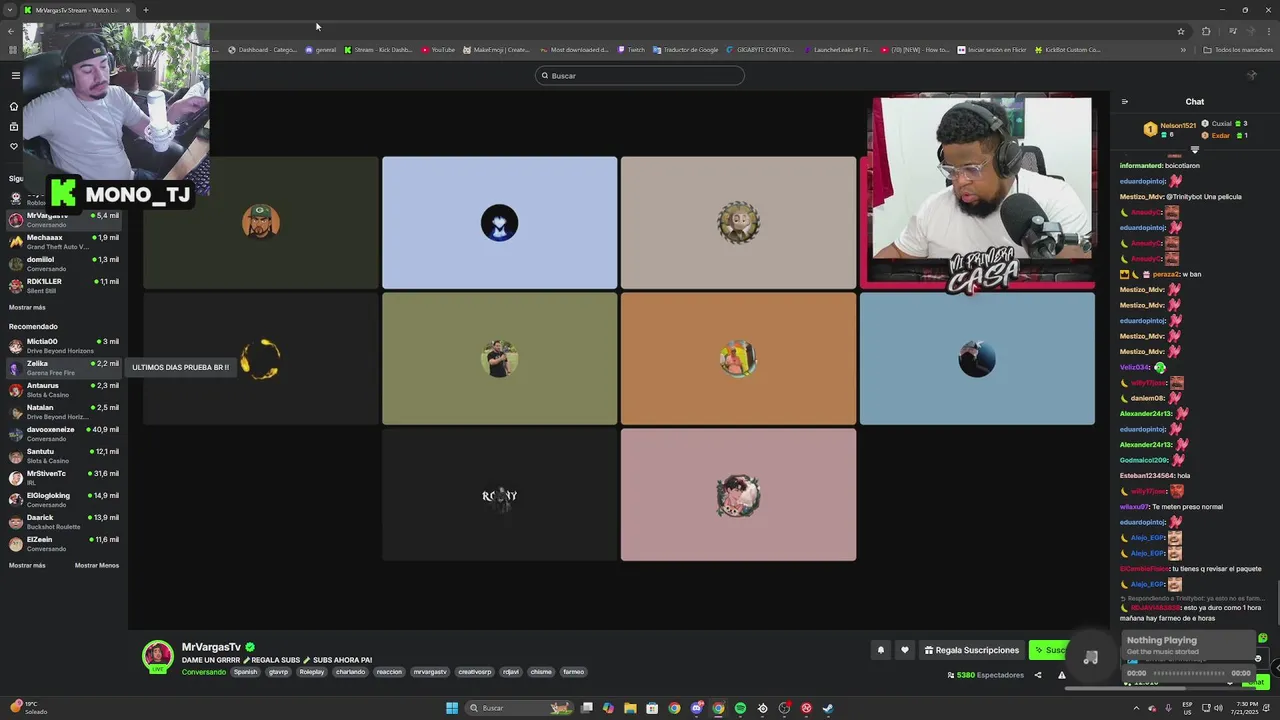The height and width of the screenshot is (720, 1280).
Task: Collapse the chat panel arrow icon
Action: click(x=1124, y=102)
